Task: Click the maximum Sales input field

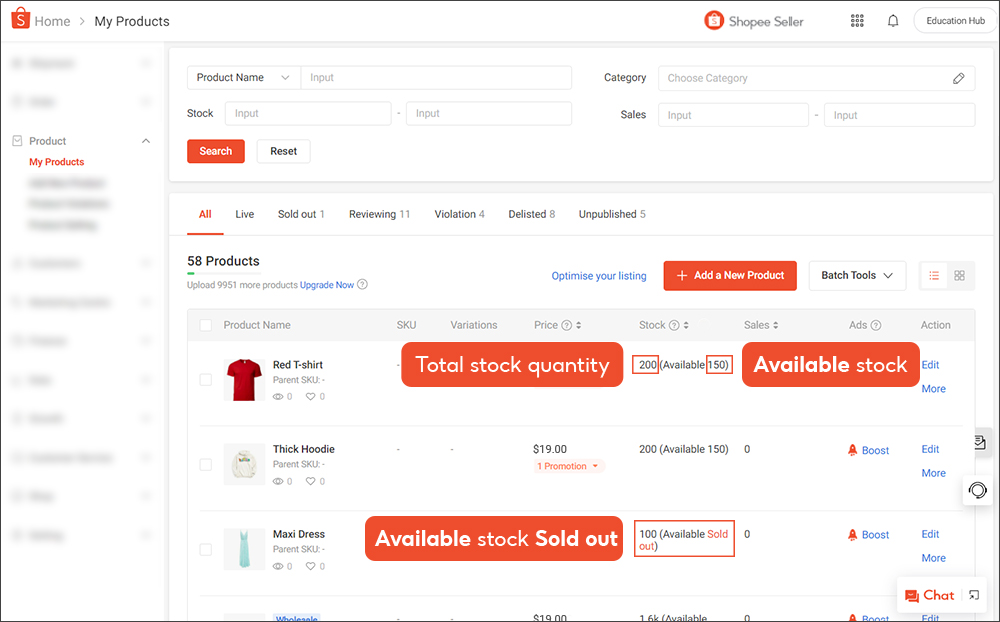Action: pyautogui.click(x=899, y=115)
